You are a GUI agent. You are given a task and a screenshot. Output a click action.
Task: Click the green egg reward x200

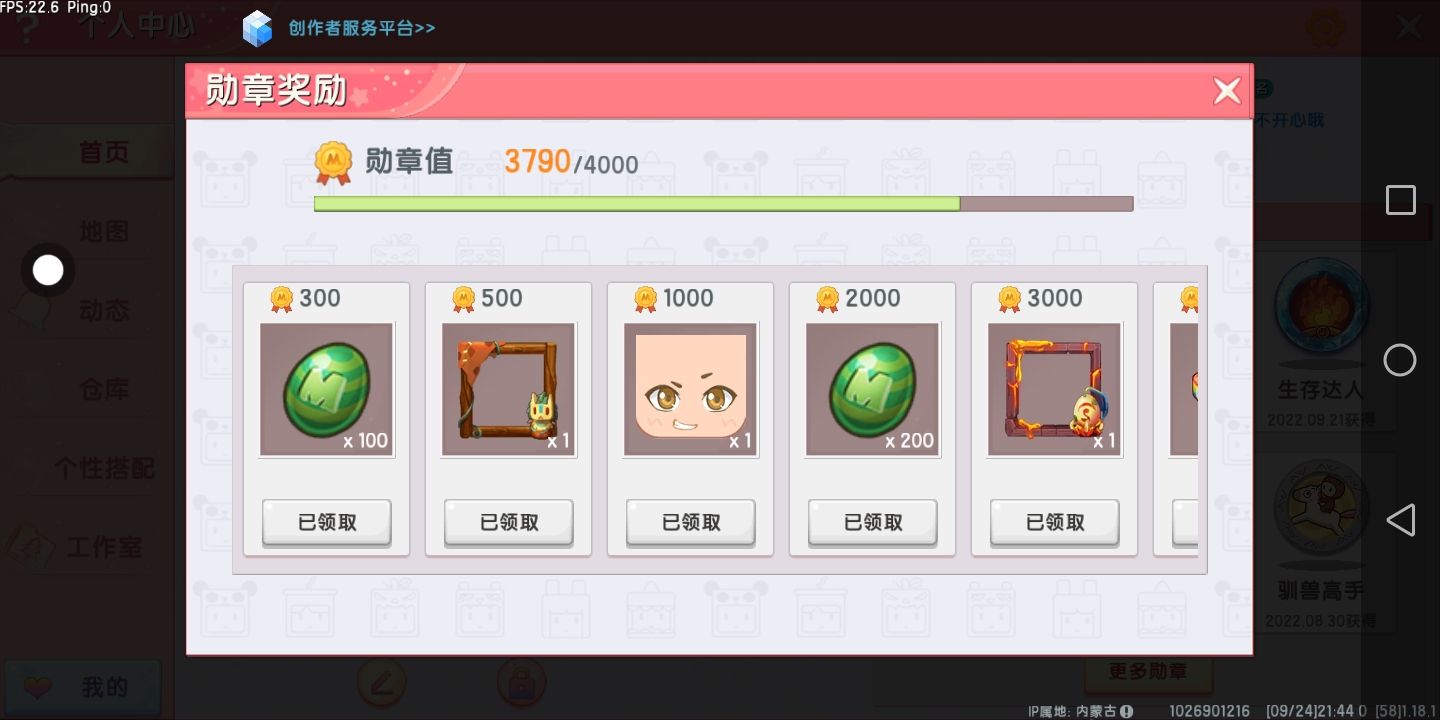coord(873,389)
